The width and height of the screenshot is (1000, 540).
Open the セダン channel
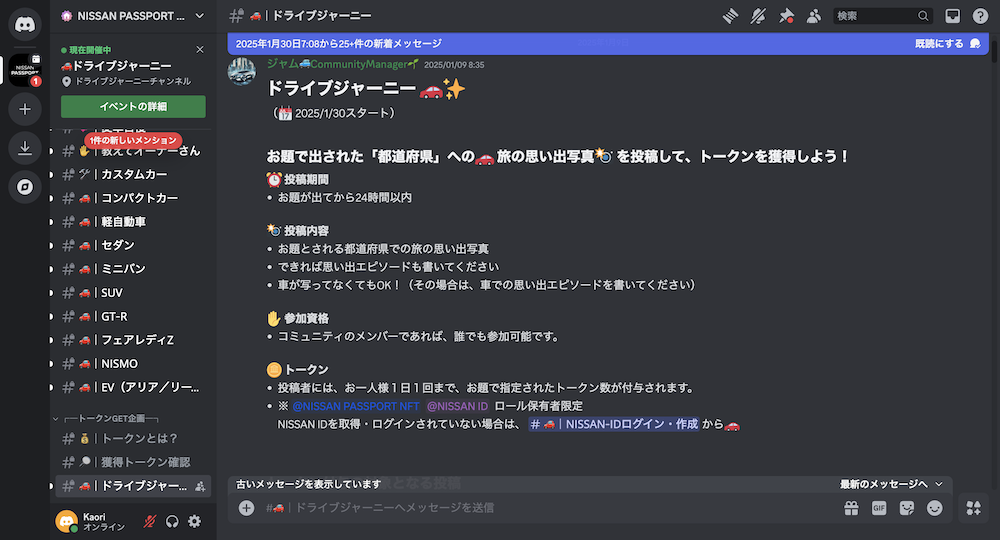tap(133, 245)
